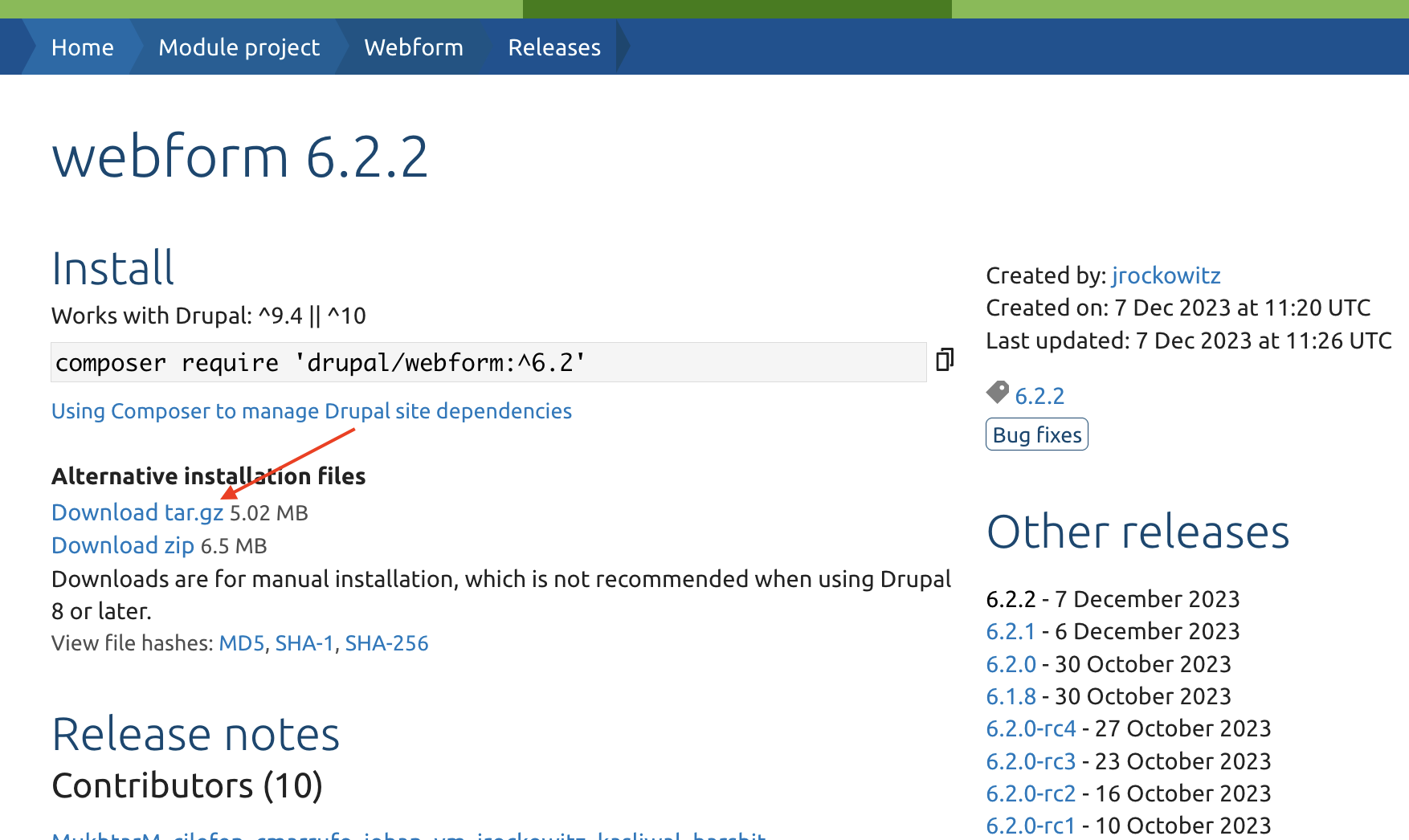Open author jrockowitz profile link
This screenshot has height=840, width=1409.
click(1166, 275)
